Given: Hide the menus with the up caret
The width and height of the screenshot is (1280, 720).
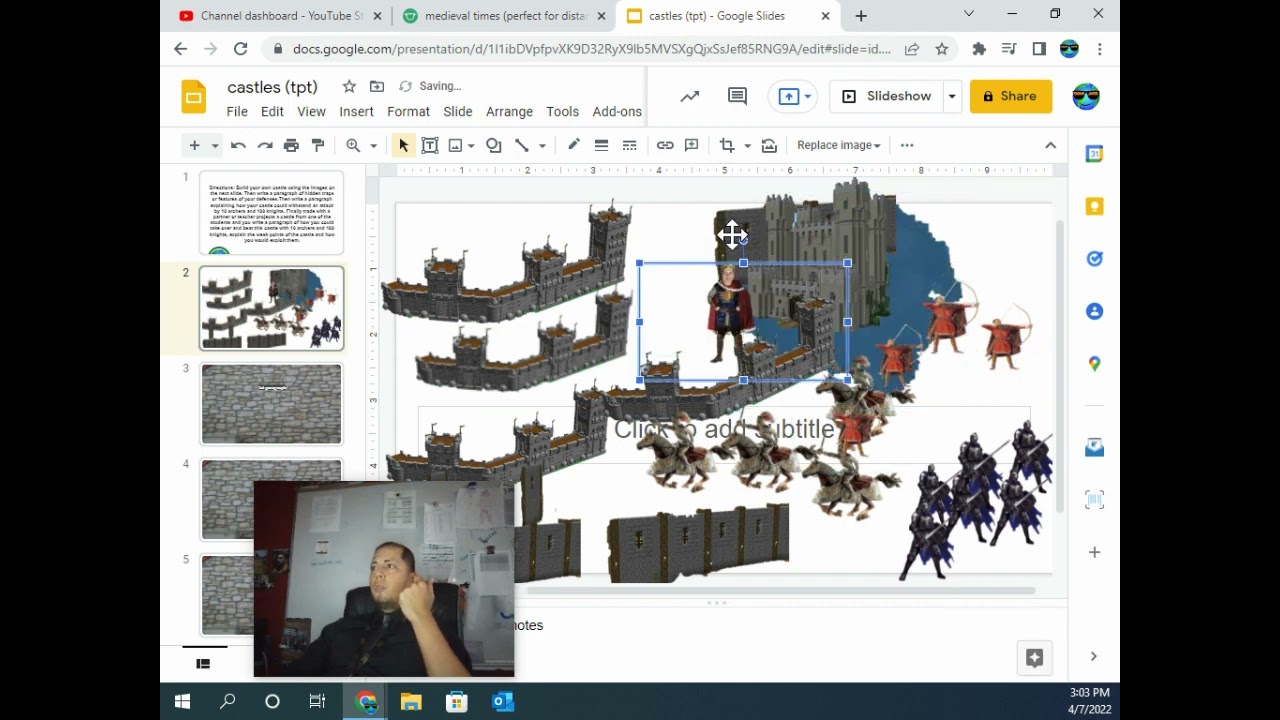Looking at the screenshot, I should click(1050, 145).
